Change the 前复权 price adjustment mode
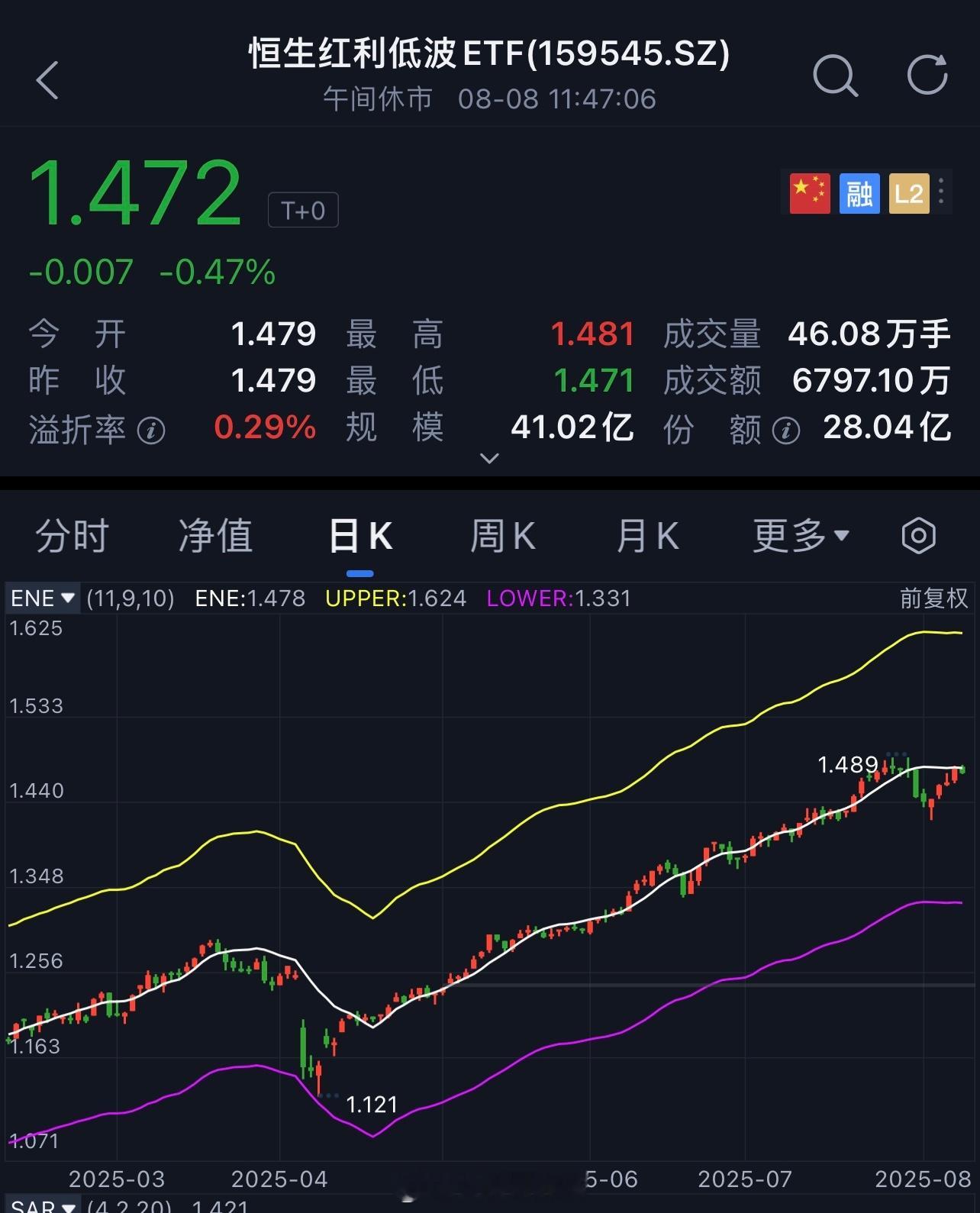The height and width of the screenshot is (1213, 980). point(933,598)
